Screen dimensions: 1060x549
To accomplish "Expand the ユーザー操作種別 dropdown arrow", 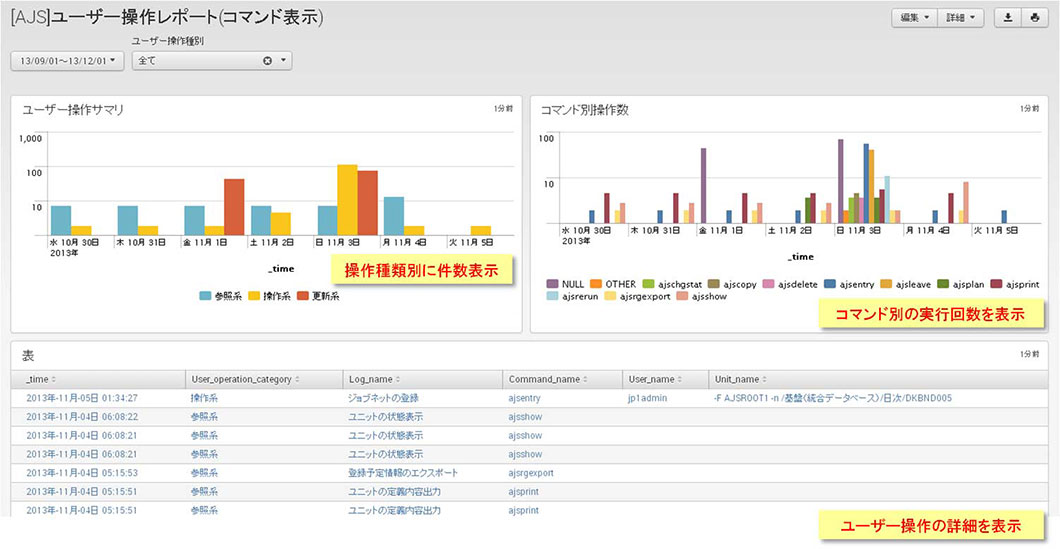I will point(284,61).
